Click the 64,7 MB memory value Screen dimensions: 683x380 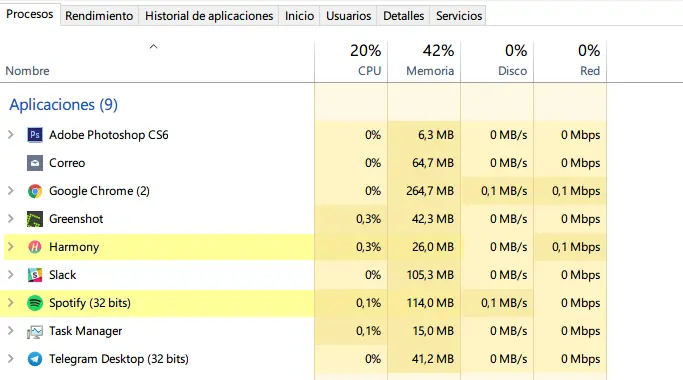433,163
